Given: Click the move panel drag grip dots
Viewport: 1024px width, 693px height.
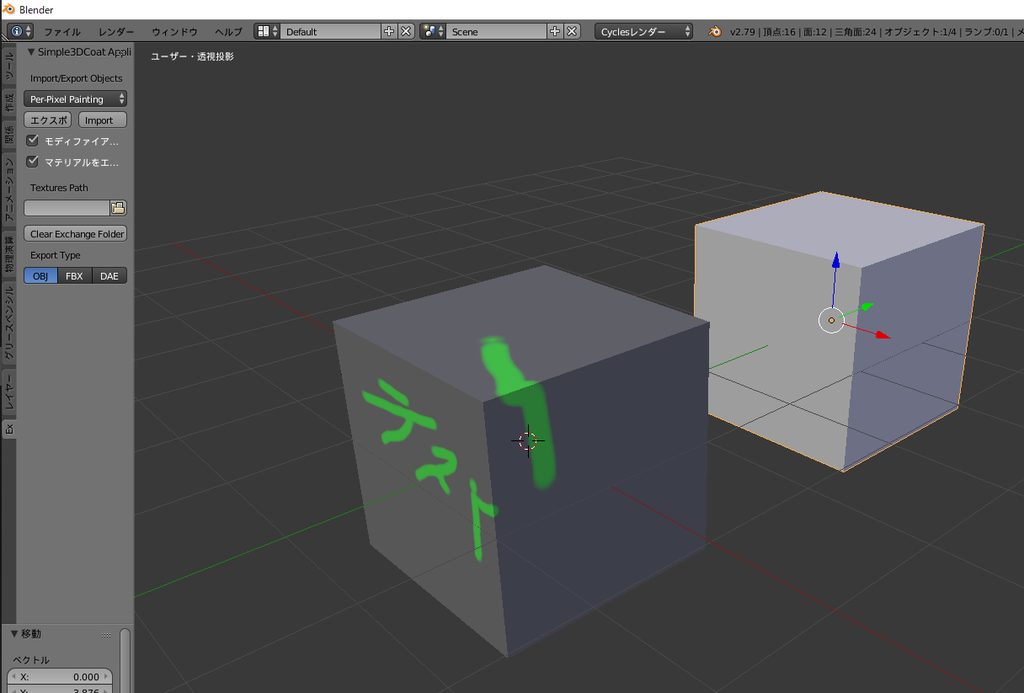Looking at the screenshot, I should [106, 635].
